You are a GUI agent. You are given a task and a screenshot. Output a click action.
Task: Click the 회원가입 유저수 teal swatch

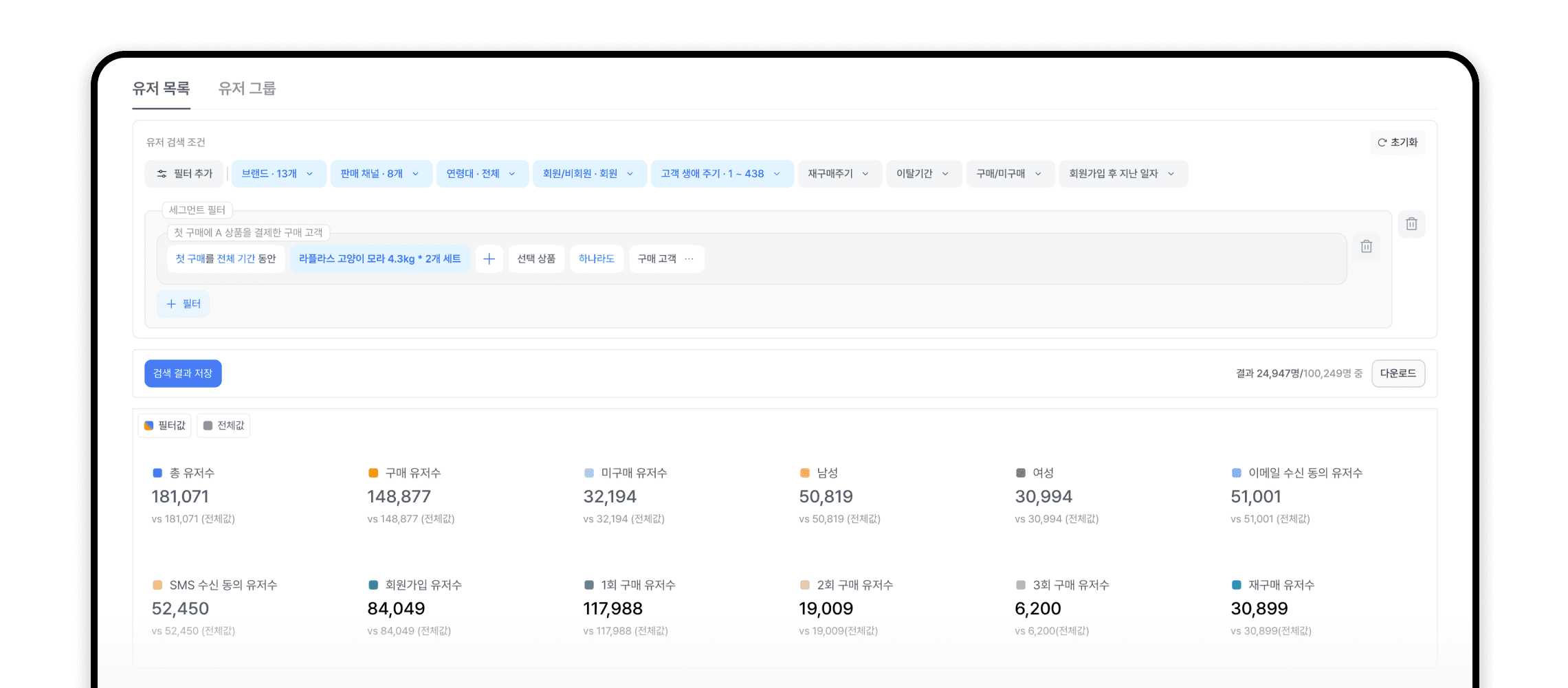(x=373, y=585)
